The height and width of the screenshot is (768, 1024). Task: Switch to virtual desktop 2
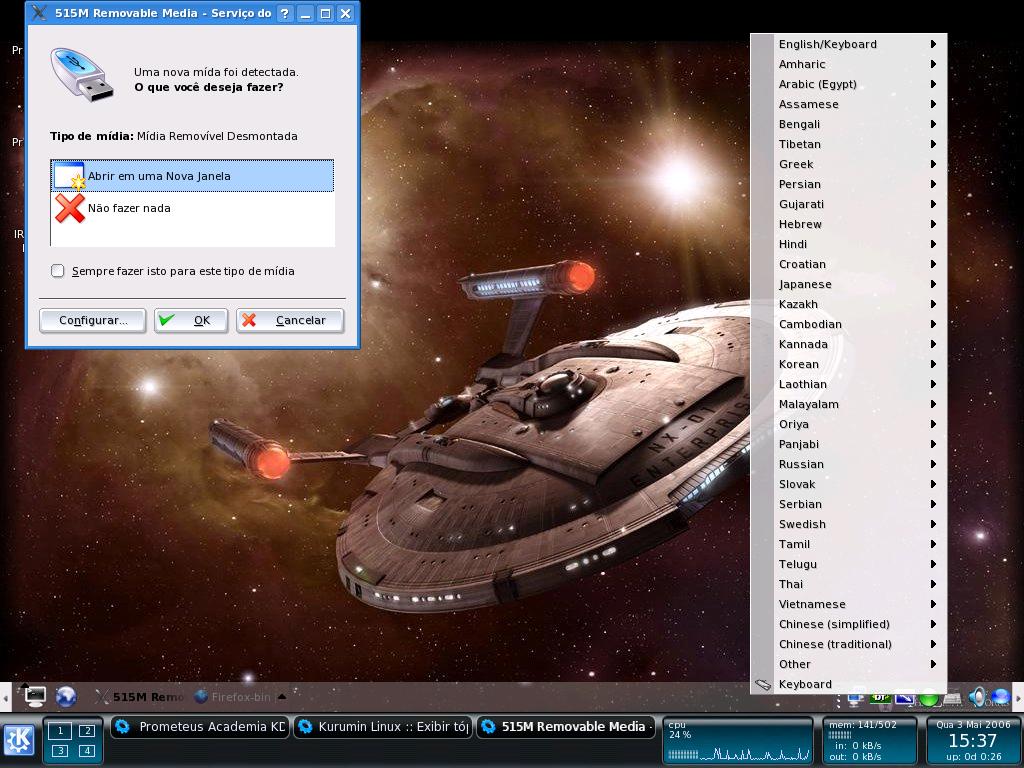[x=87, y=731]
